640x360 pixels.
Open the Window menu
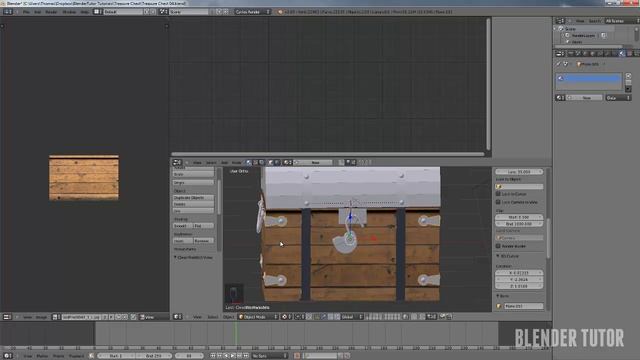point(69,12)
